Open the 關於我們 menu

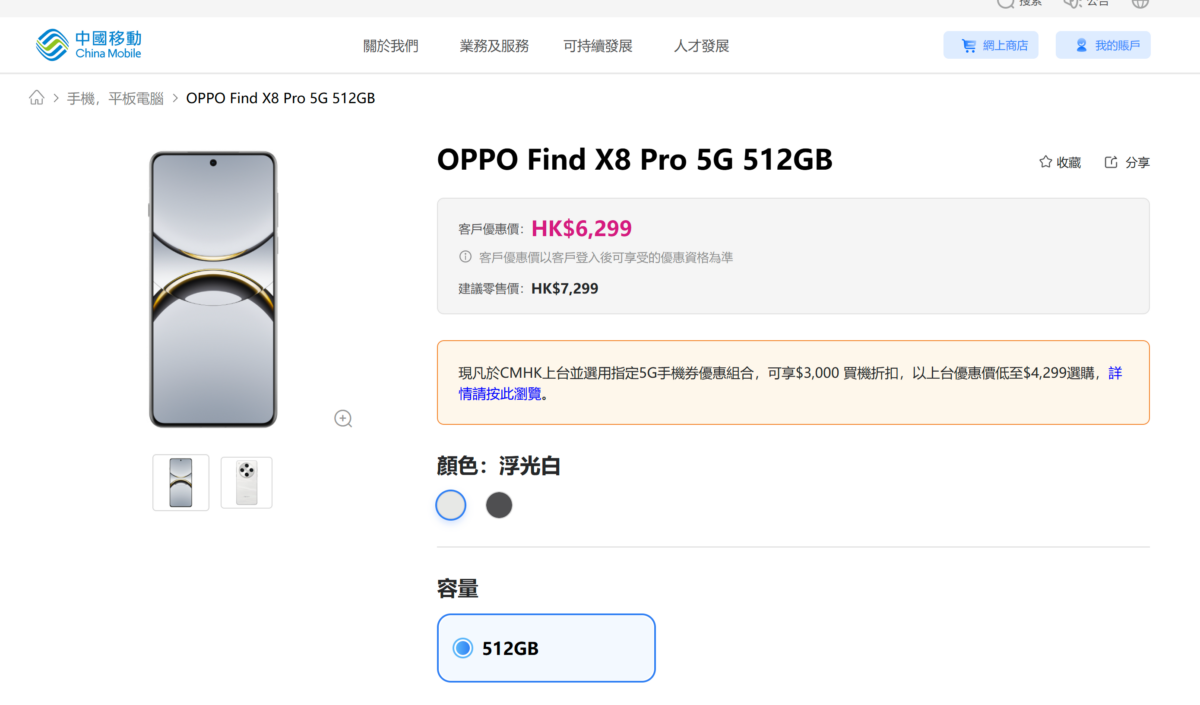pos(391,46)
